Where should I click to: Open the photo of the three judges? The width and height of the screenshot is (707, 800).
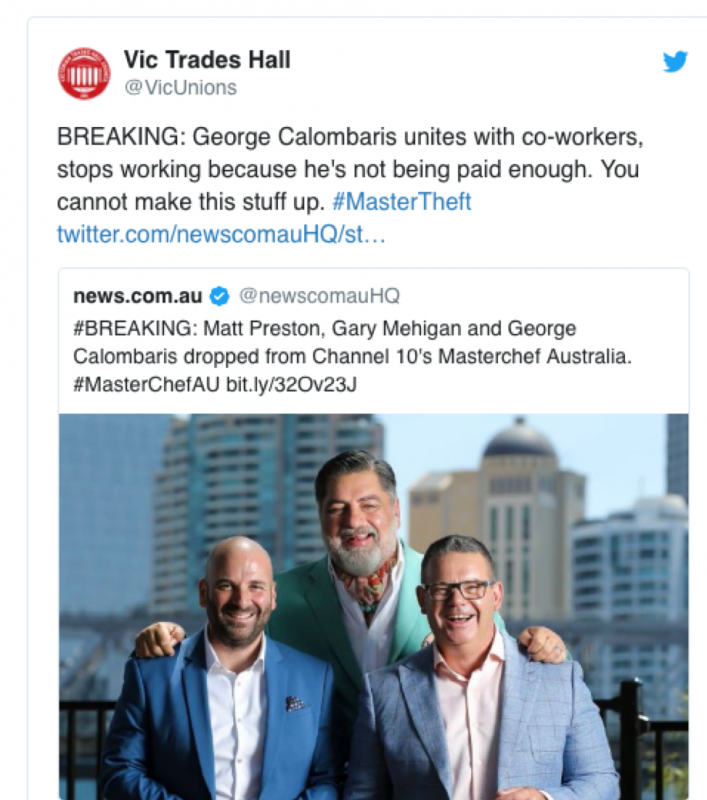(373, 607)
